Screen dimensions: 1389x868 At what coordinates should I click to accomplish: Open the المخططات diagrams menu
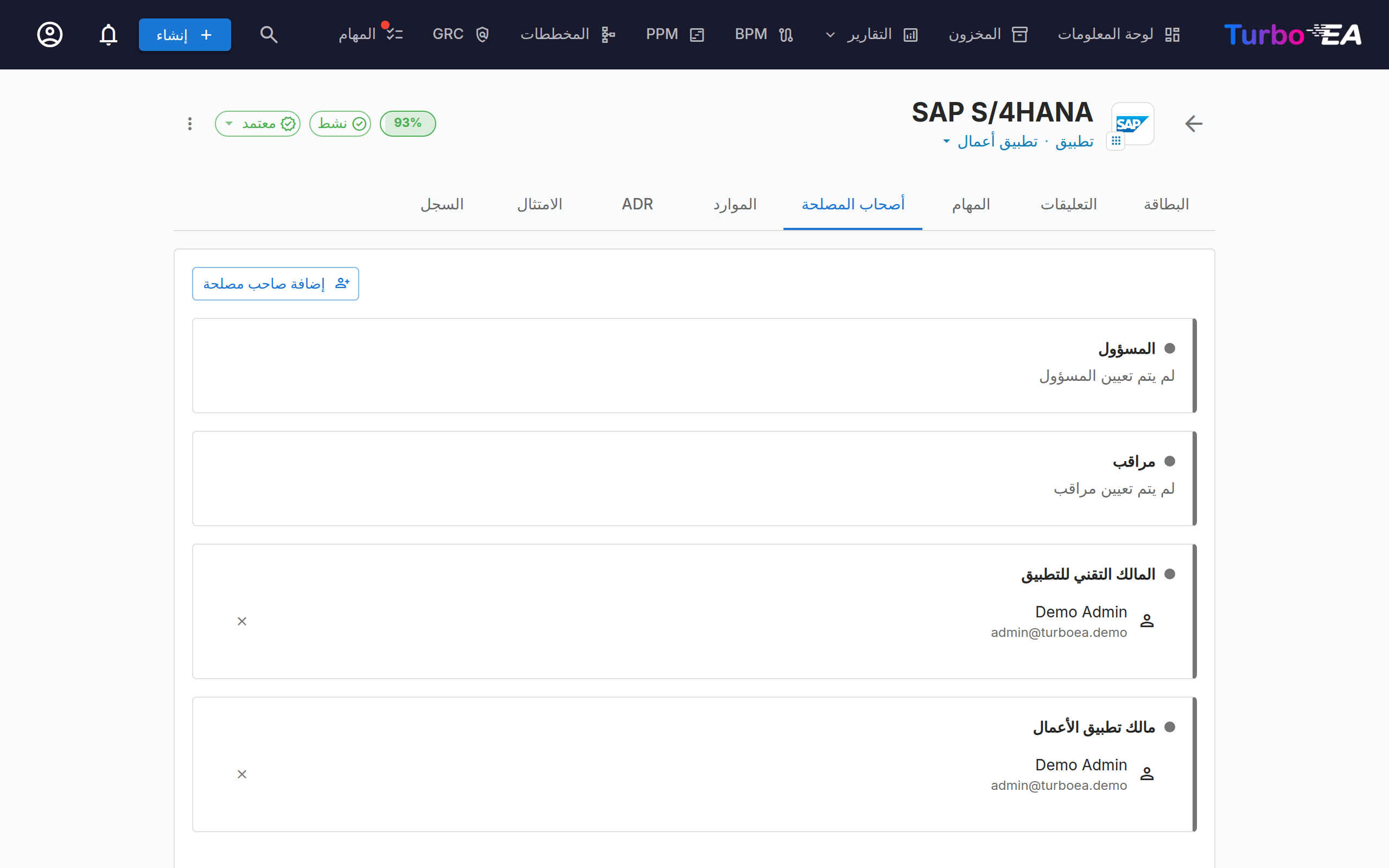[x=568, y=34]
